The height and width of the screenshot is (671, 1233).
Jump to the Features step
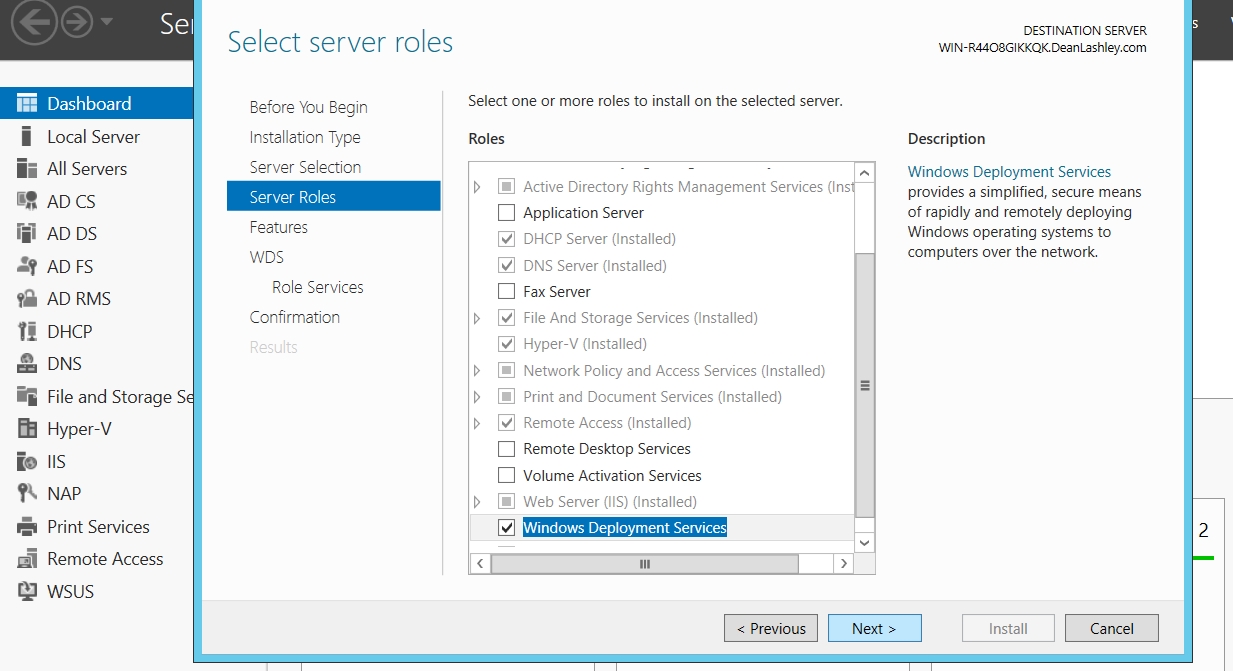coord(279,227)
